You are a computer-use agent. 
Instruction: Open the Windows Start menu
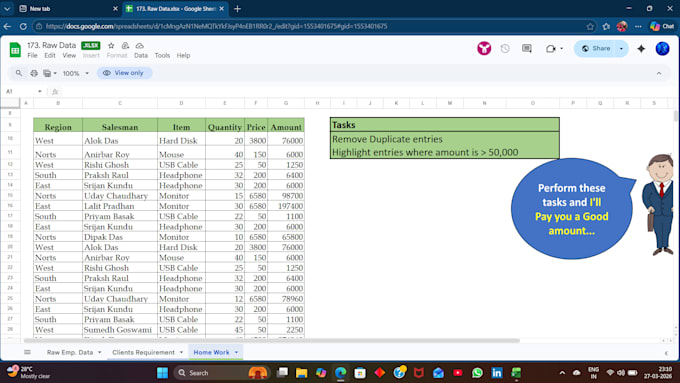point(163,373)
